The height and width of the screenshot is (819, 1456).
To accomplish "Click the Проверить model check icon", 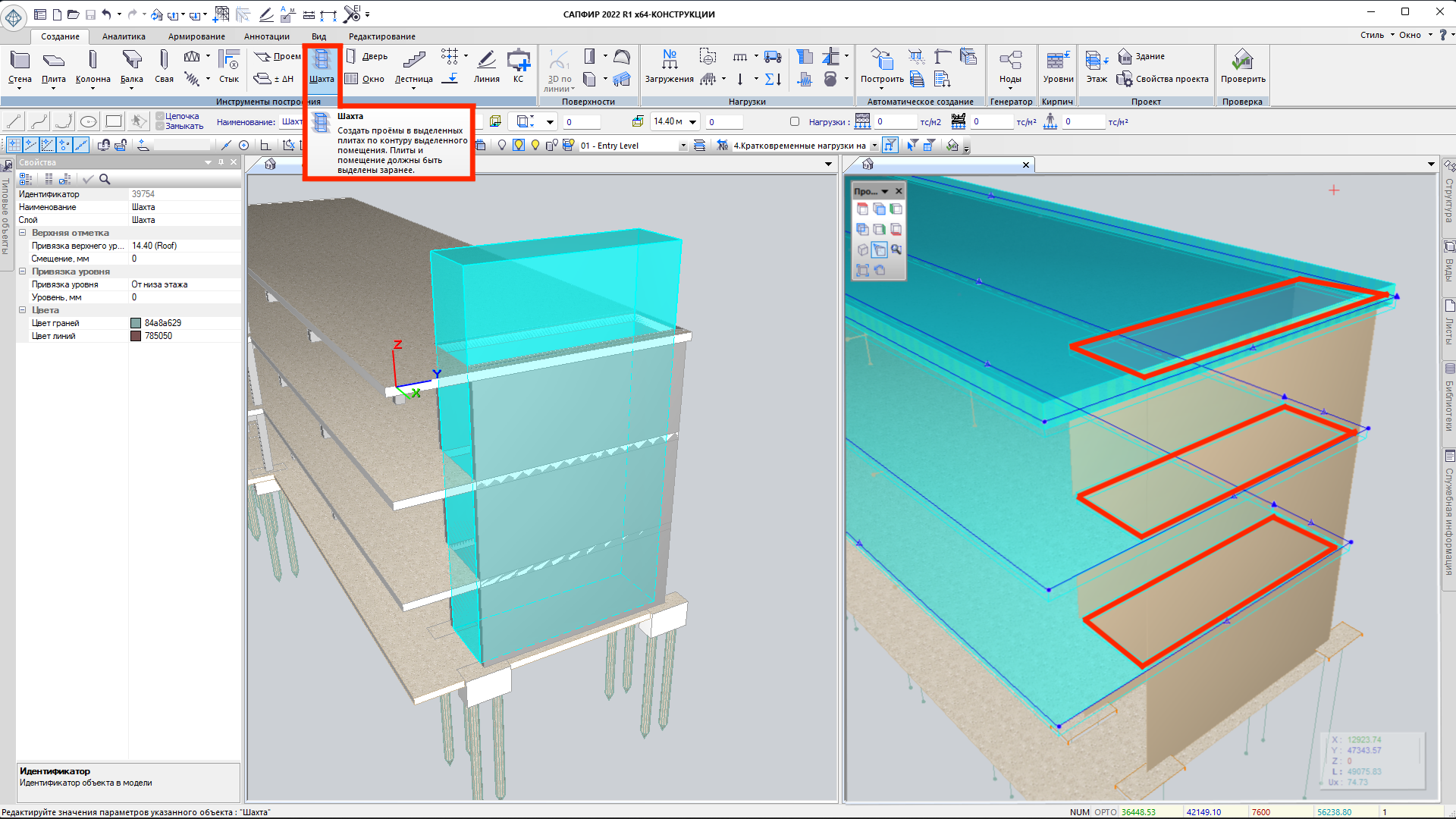I will [1242, 66].
